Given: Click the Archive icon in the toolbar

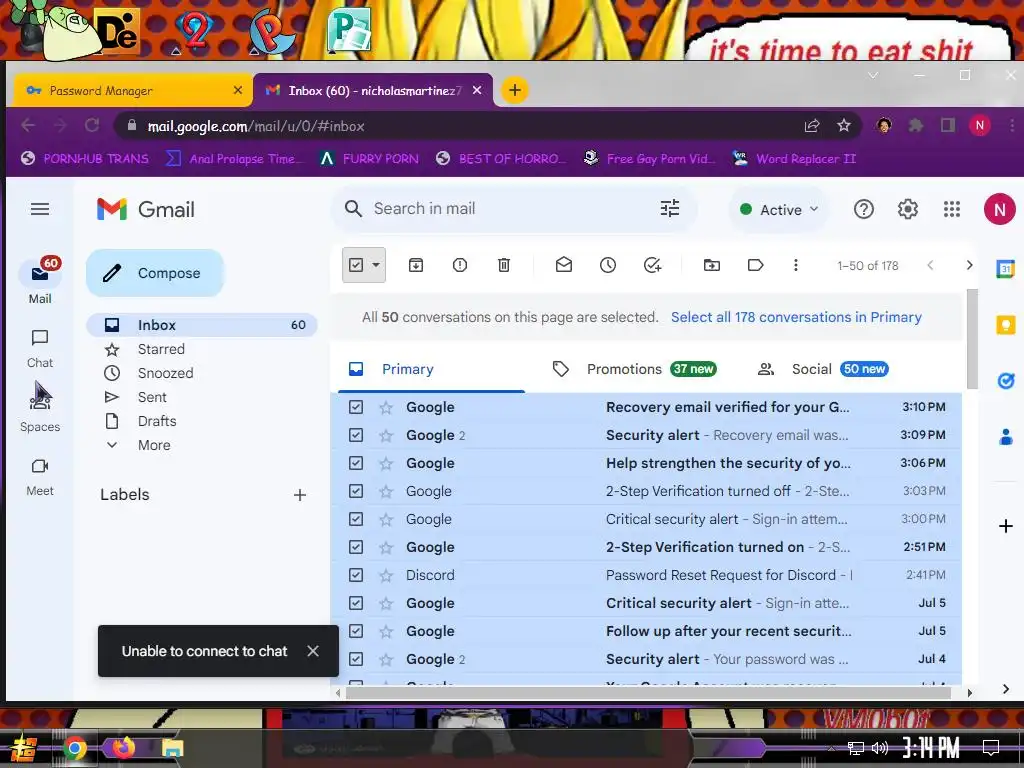Looking at the screenshot, I should coord(416,265).
